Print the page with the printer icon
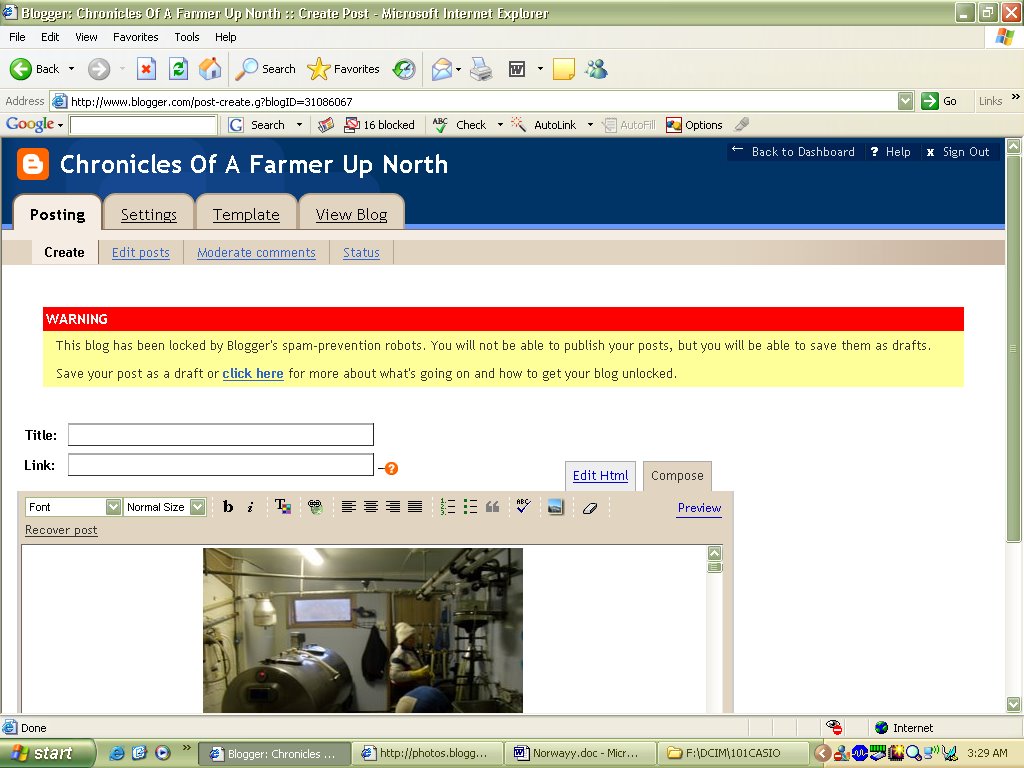Screen dimensions: 1024x768 [x=481, y=69]
